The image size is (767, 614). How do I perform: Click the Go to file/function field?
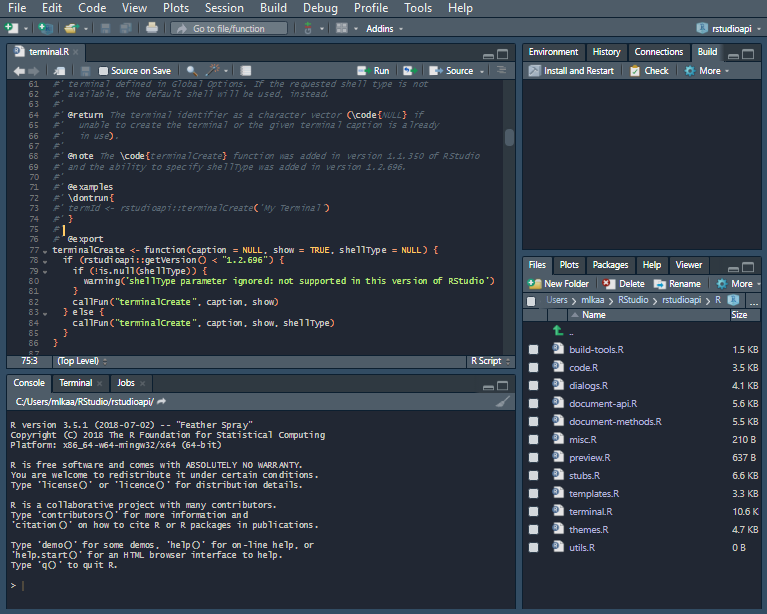tap(230, 28)
